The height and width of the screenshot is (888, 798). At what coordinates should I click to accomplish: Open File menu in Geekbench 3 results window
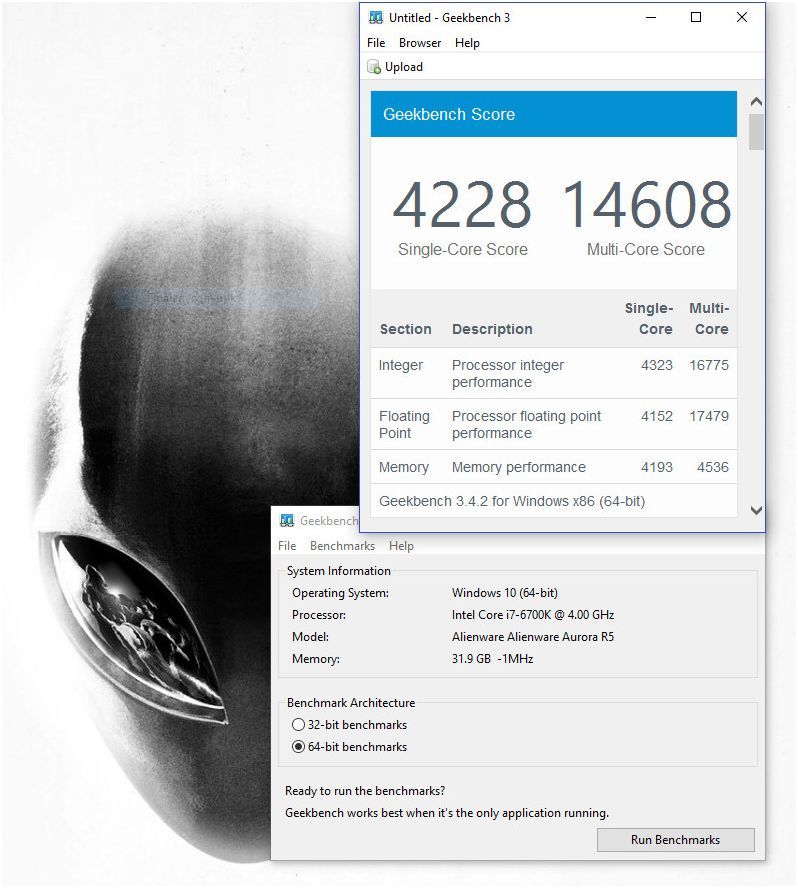(376, 43)
